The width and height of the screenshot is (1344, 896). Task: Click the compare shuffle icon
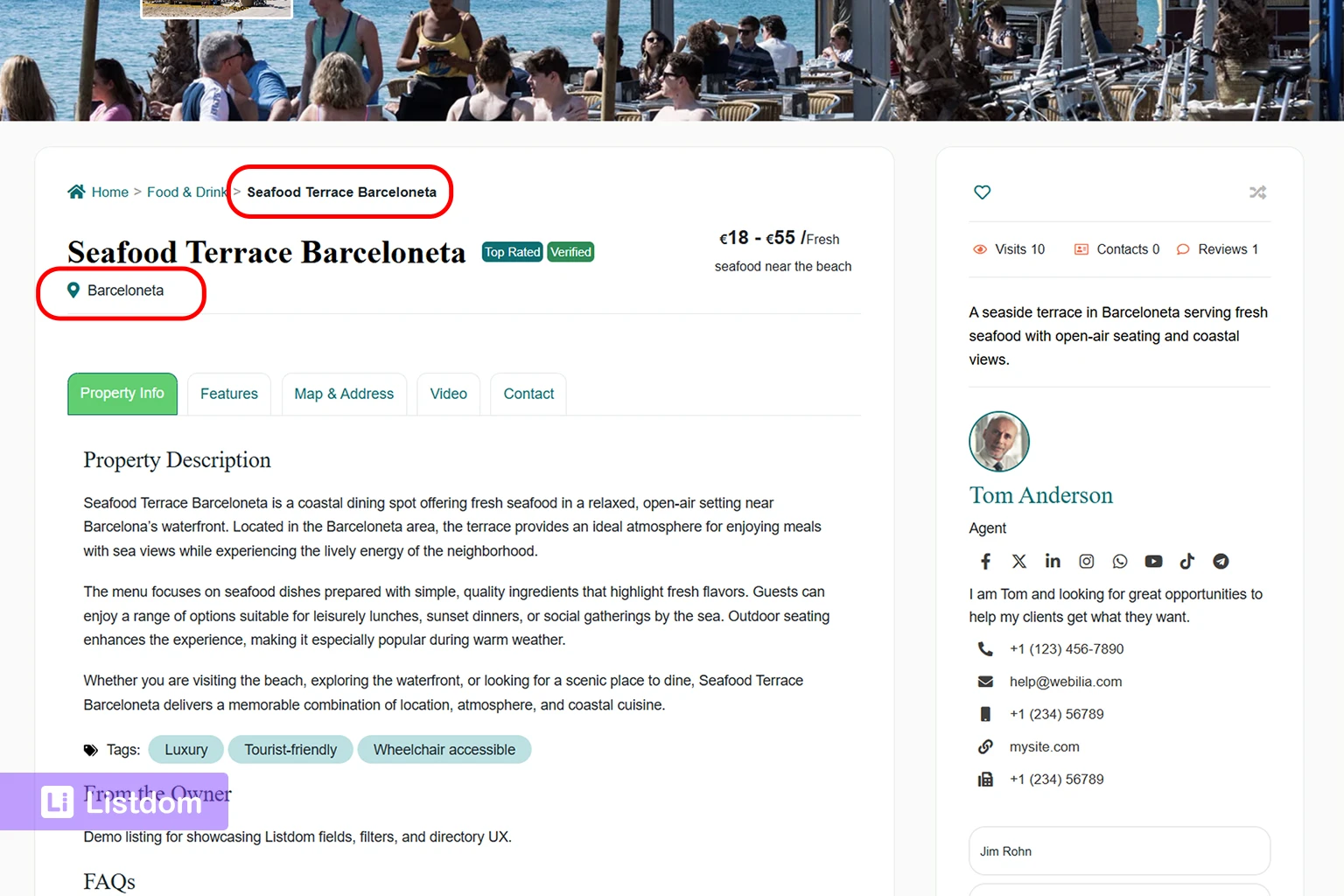tap(1257, 192)
